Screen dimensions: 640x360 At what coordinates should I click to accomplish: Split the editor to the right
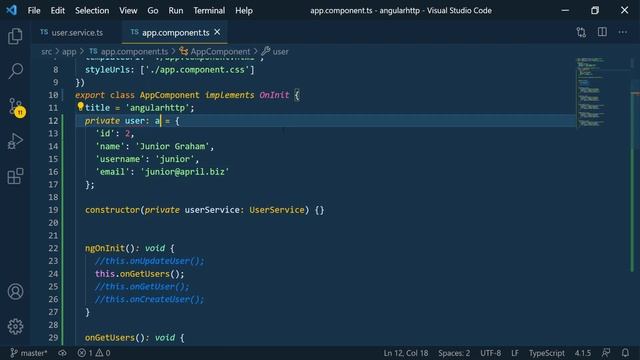(x=602, y=32)
